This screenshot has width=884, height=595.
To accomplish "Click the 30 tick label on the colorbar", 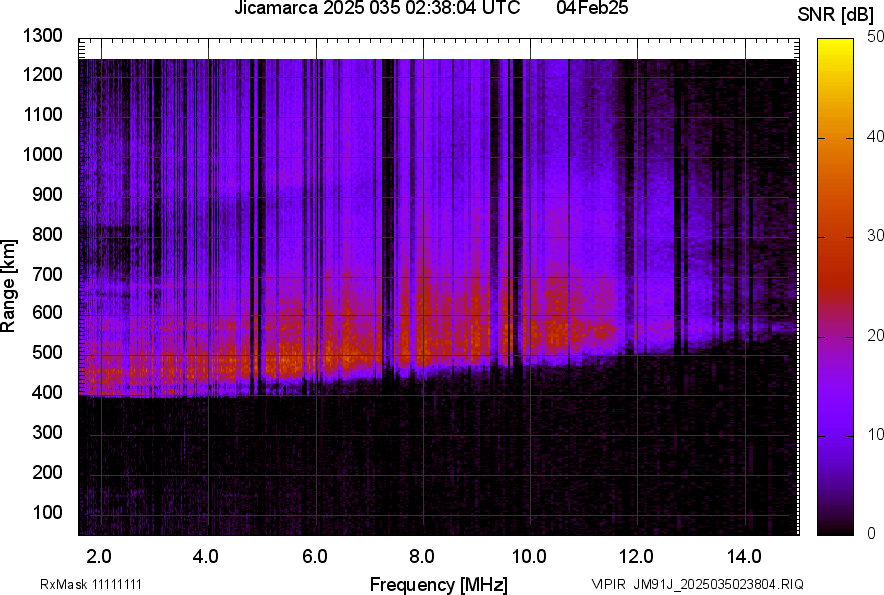I will [x=875, y=236].
